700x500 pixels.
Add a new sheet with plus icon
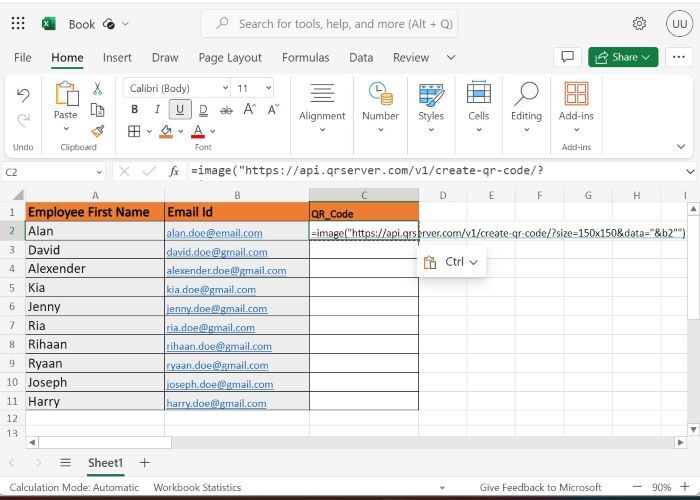click(x=144, y=462)
